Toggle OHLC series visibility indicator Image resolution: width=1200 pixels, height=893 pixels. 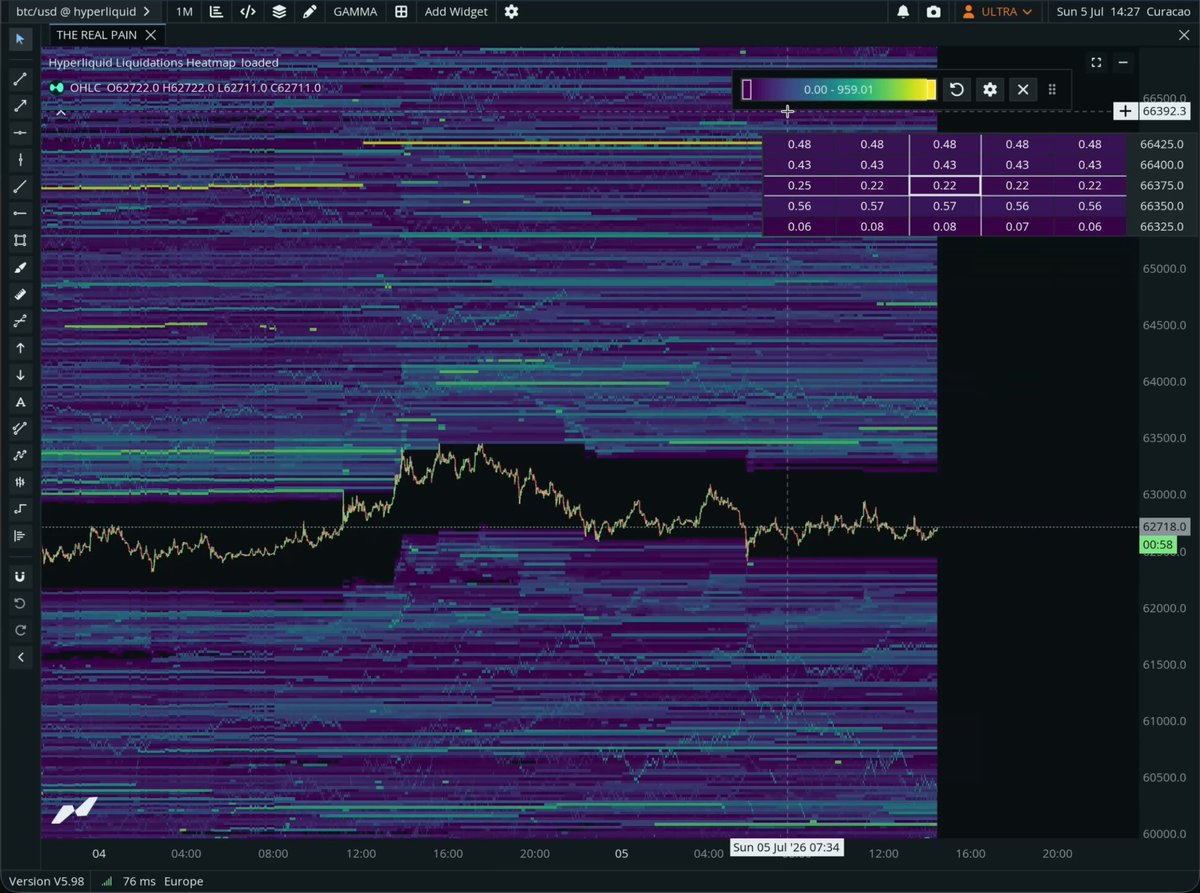[56, 88]
